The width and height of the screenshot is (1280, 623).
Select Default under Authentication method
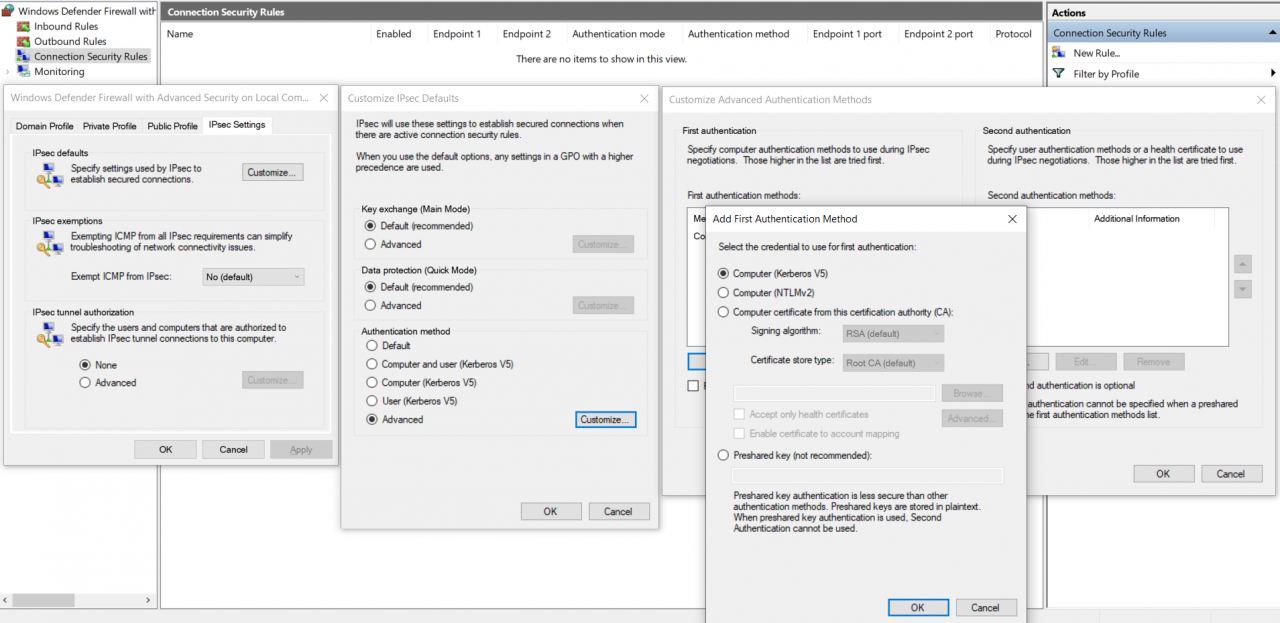click(x=372, y=346)
